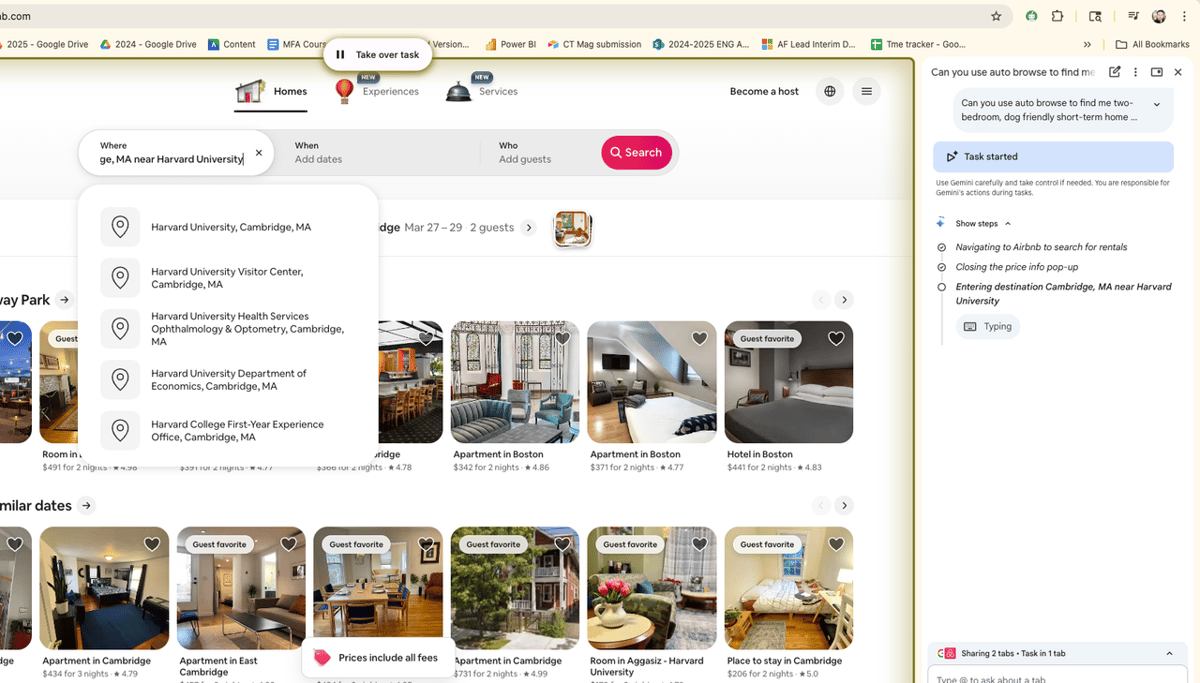1200x683 pixels.
Task: Click the globe language selector icon
Action: coord(829,90)
